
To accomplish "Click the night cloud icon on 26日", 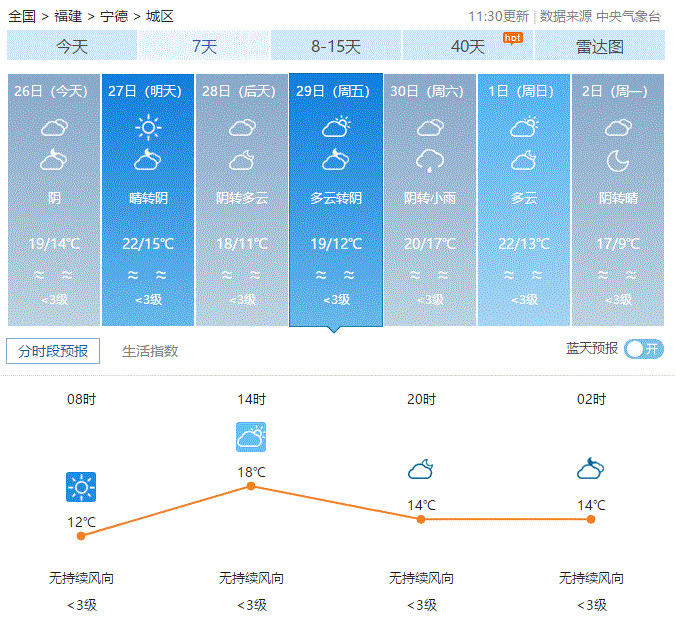I will pyautogui.click(x=53, y=160).
